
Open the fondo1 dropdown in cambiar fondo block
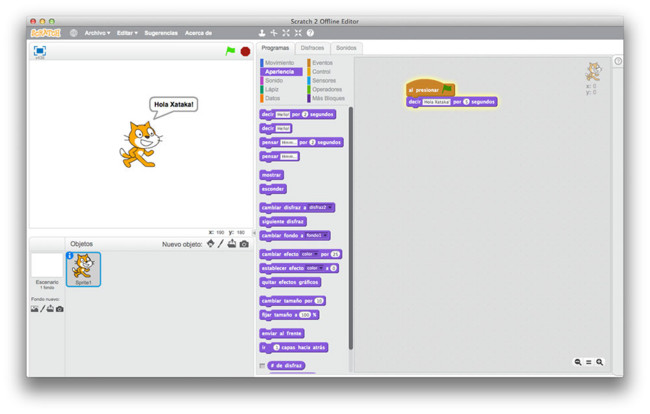317,235
